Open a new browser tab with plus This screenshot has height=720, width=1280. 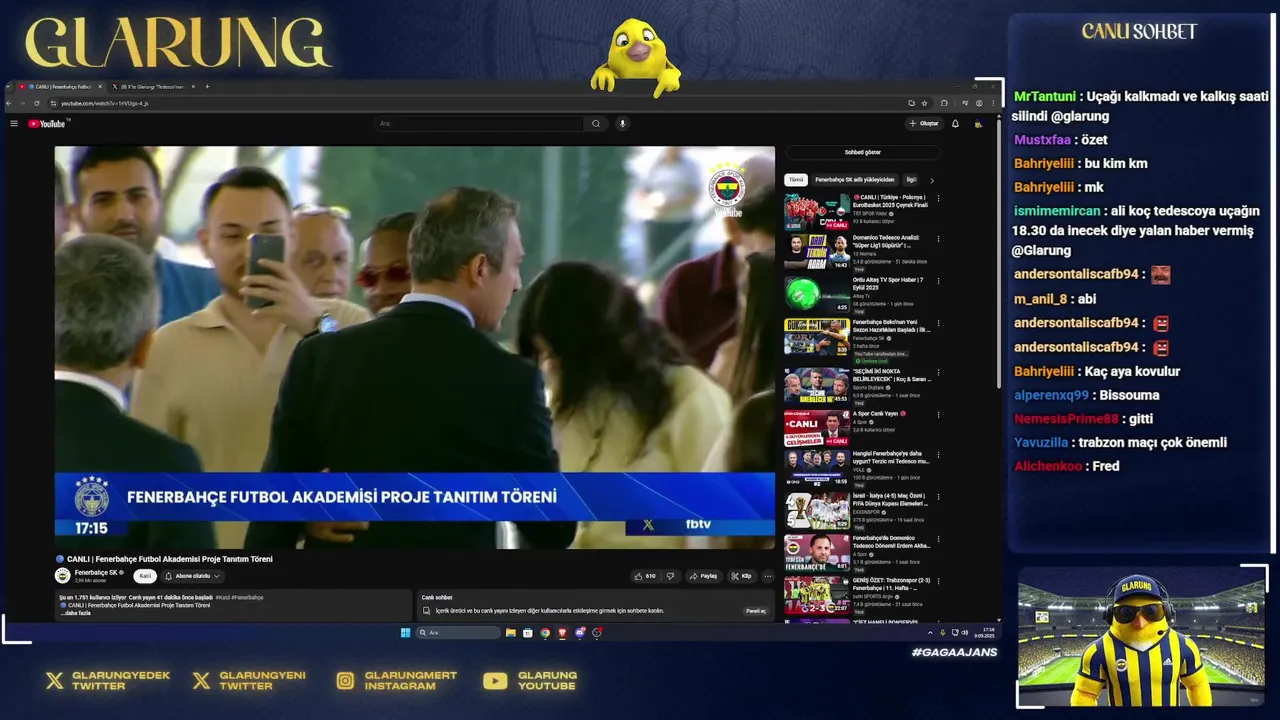(x=207, y=87)
